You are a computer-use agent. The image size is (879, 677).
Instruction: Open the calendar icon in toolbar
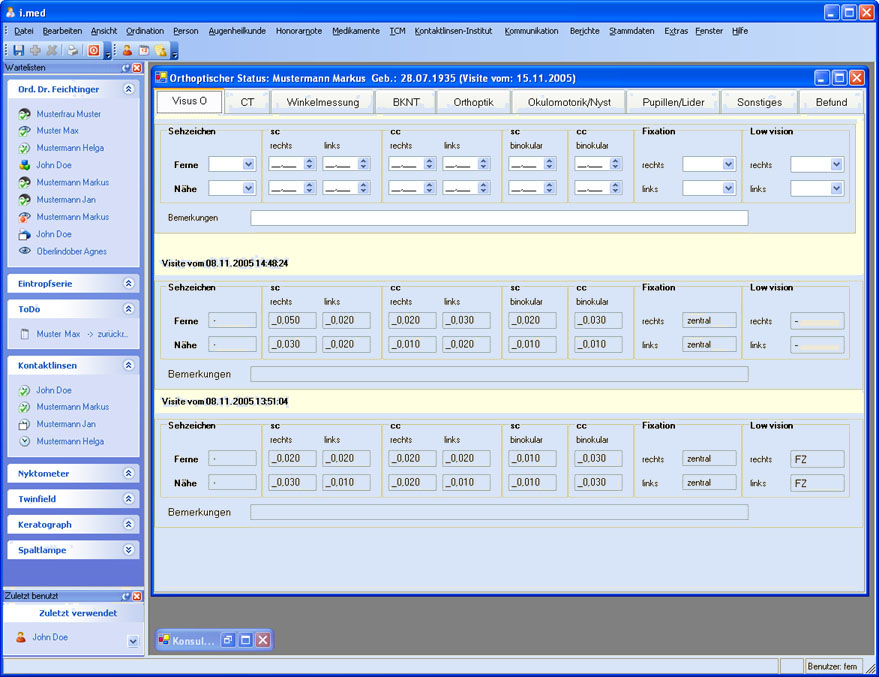pyautogui.click(x=143, y=50)
